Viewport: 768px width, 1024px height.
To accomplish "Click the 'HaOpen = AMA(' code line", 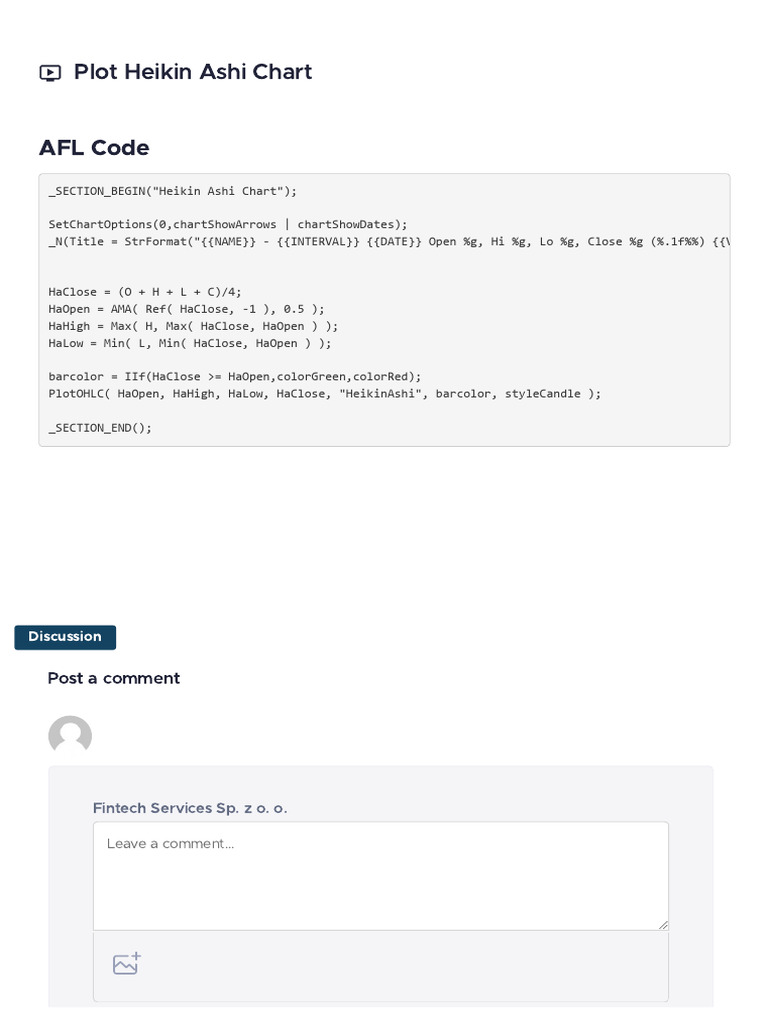I will [186, 309].
